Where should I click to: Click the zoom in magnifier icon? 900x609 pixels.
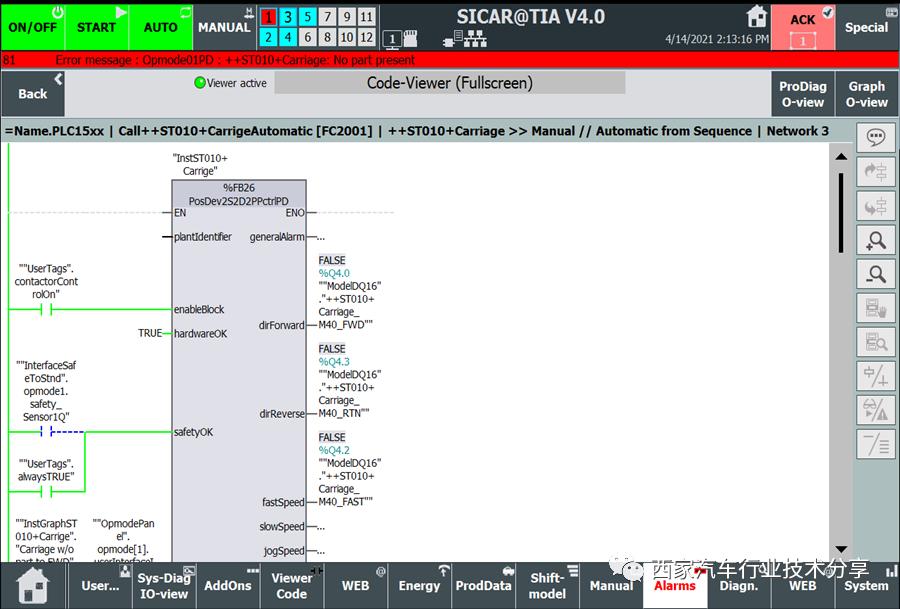(x=876, y=240)
